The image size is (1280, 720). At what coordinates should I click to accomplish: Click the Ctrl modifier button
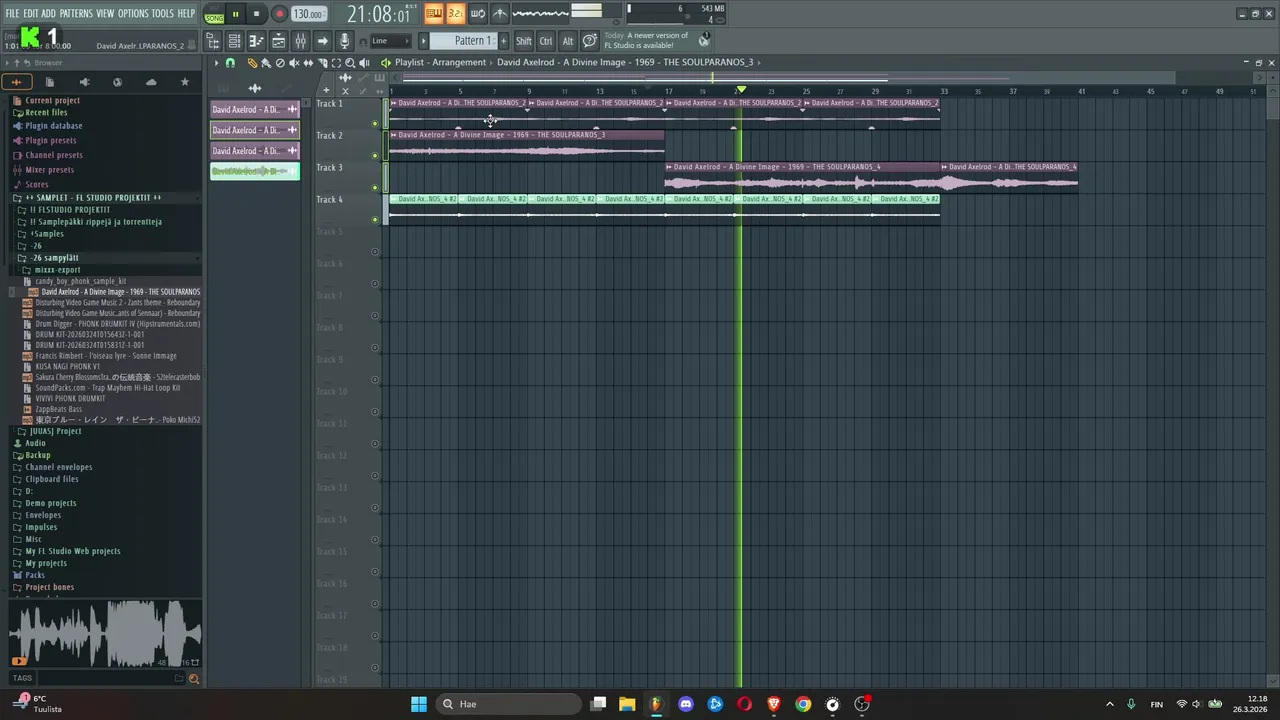coord(546,41)
